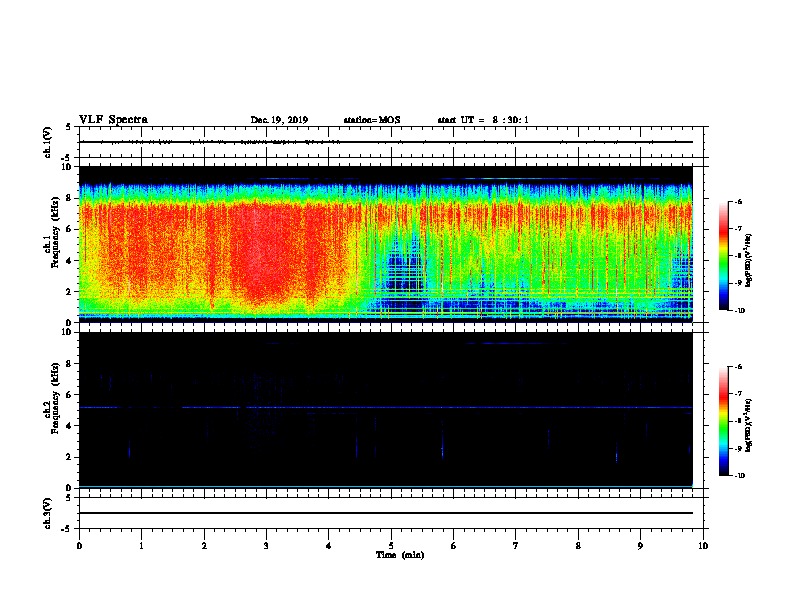This screenshot has width=792, height=612.
Task: Click the "ch.3(V)" axis label
Action: (48, 513)
